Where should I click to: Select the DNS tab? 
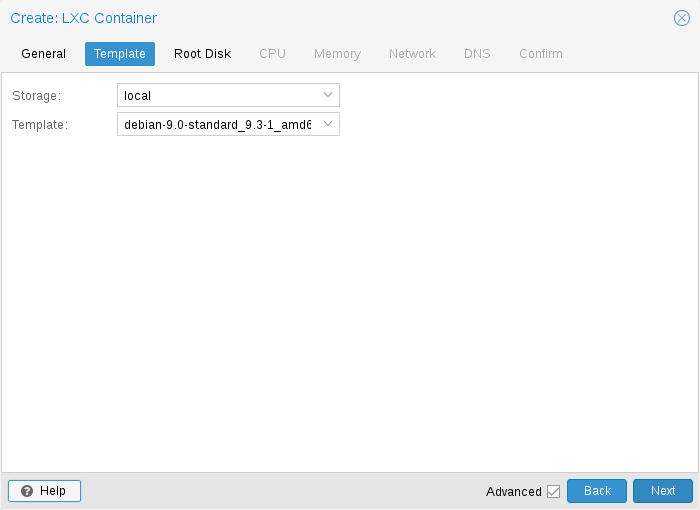477,54
